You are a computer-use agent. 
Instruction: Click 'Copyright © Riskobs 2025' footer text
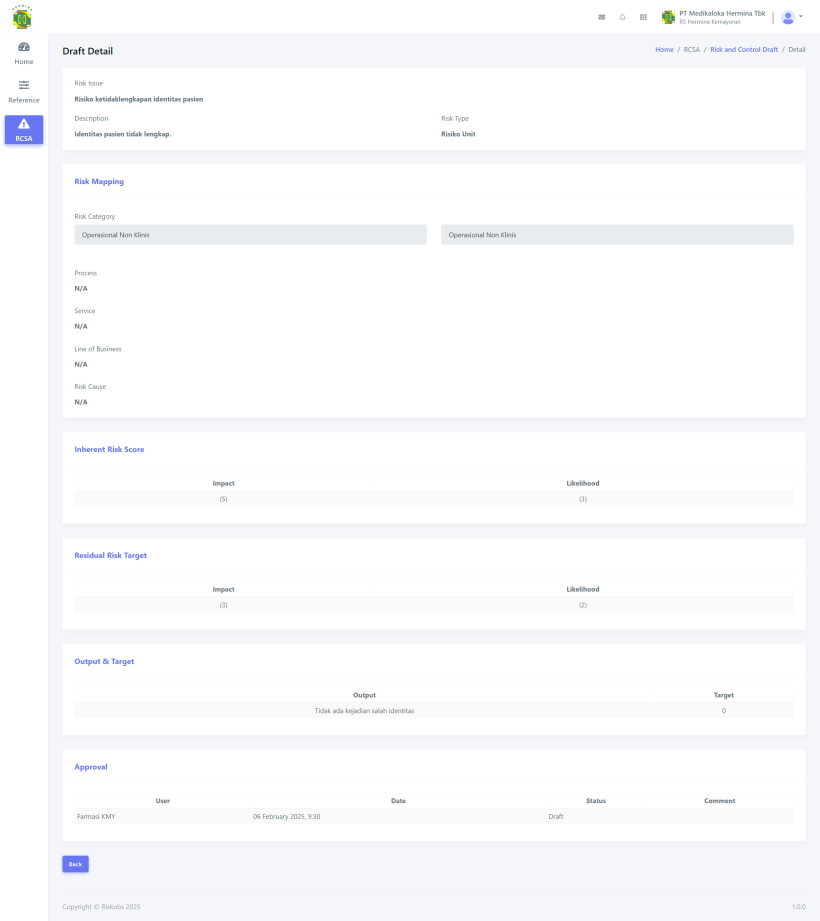[x=101, y=907]
